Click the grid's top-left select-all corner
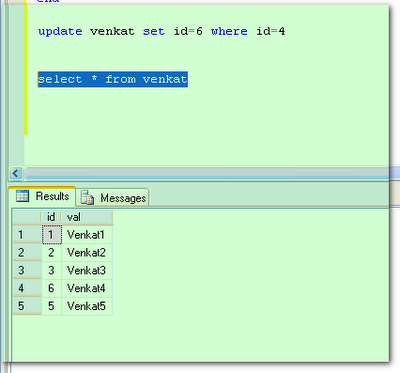The width and height of the screenshot is (400, 373). click(x=27, y=217)
